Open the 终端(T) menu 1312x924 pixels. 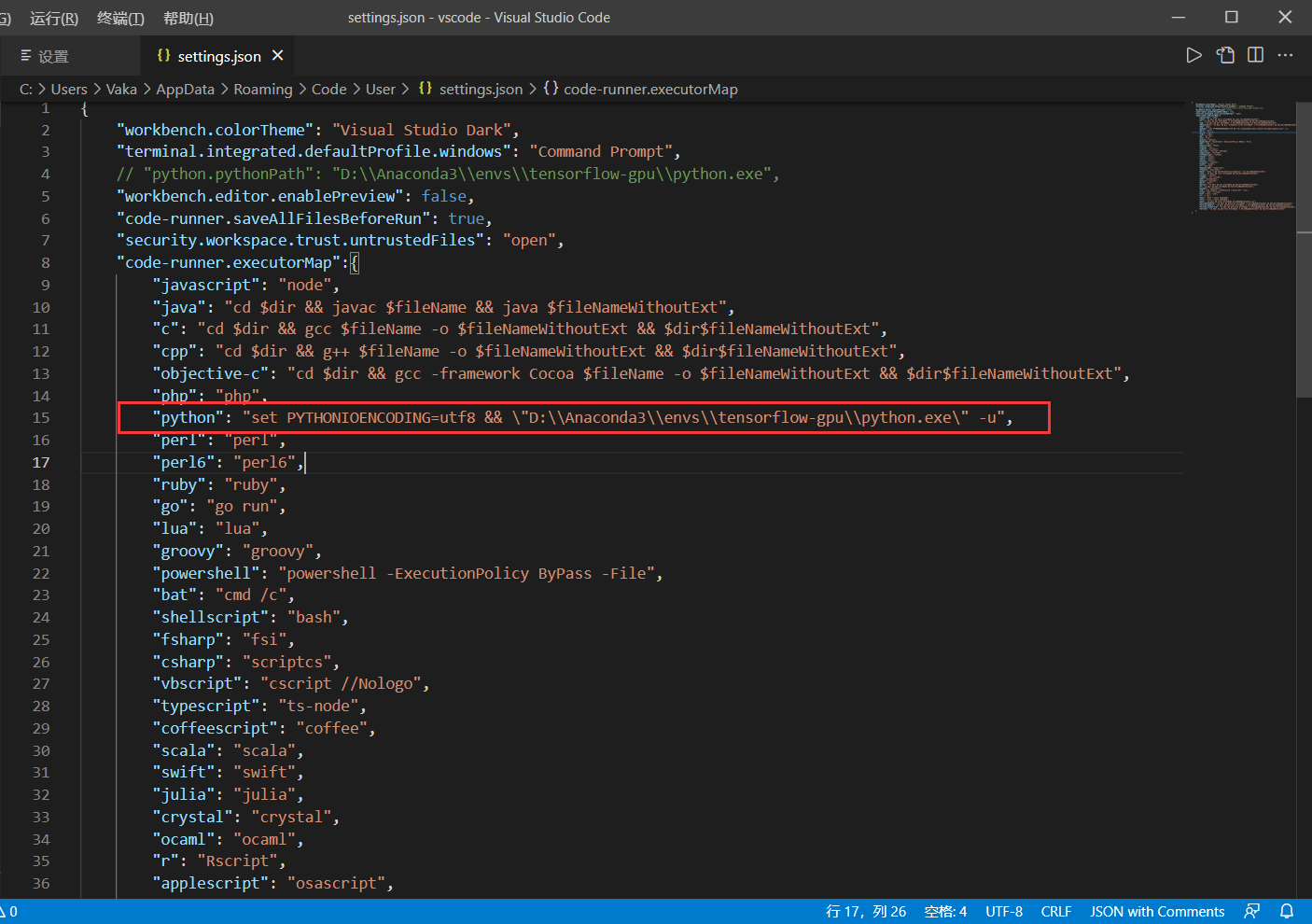[120, 18]
